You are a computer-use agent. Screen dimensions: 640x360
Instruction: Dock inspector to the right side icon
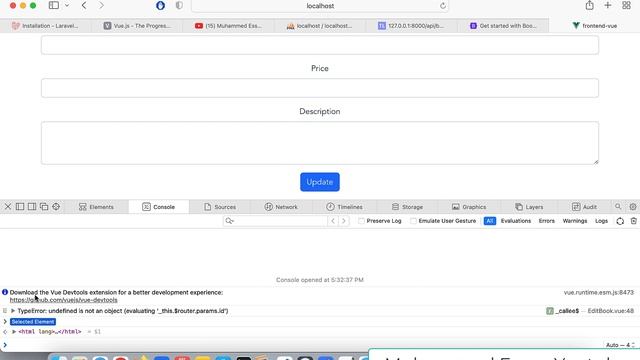[x=32, y=207]
